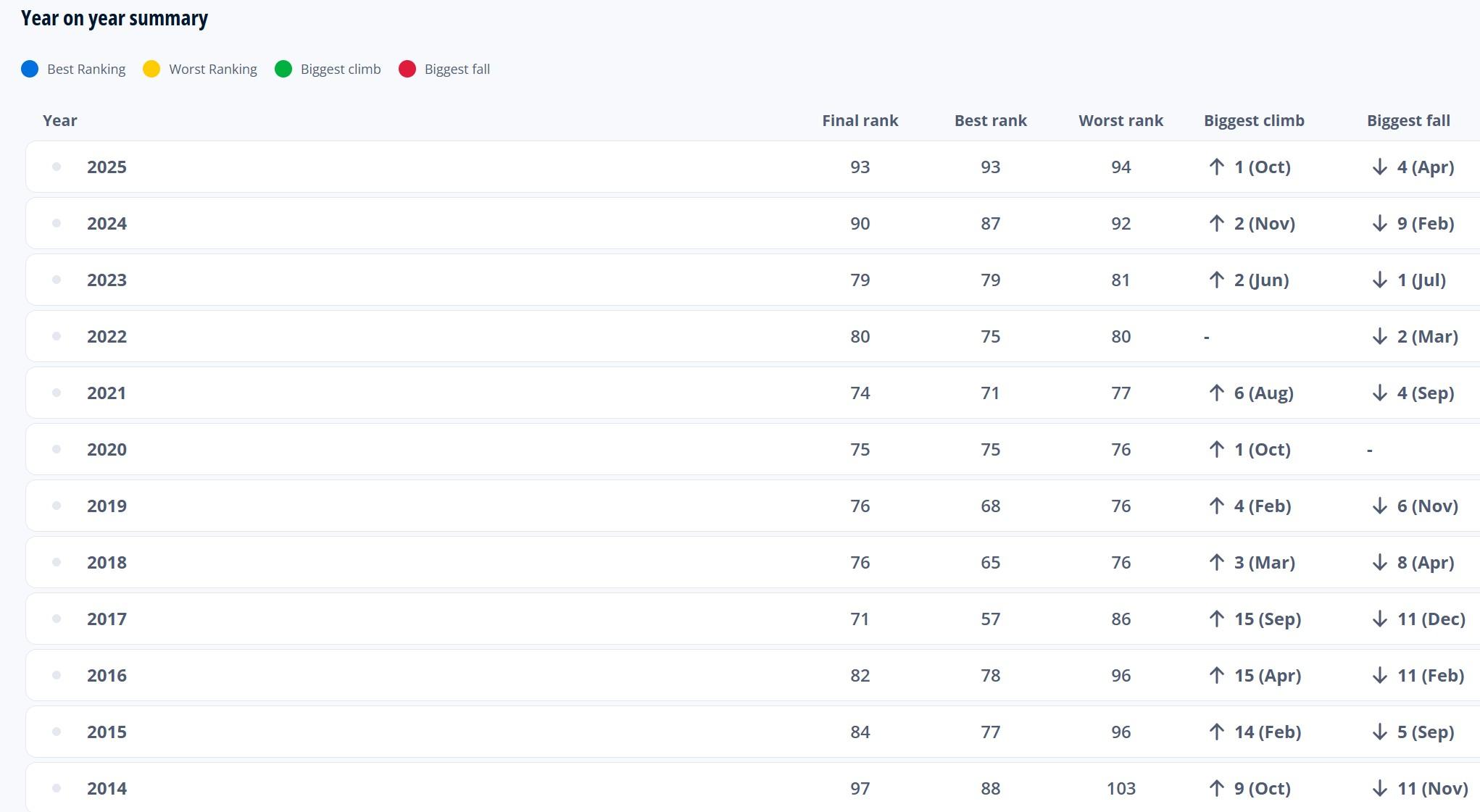
Task: Click the green Biggest climb legend dot
Action: point(283,69)
